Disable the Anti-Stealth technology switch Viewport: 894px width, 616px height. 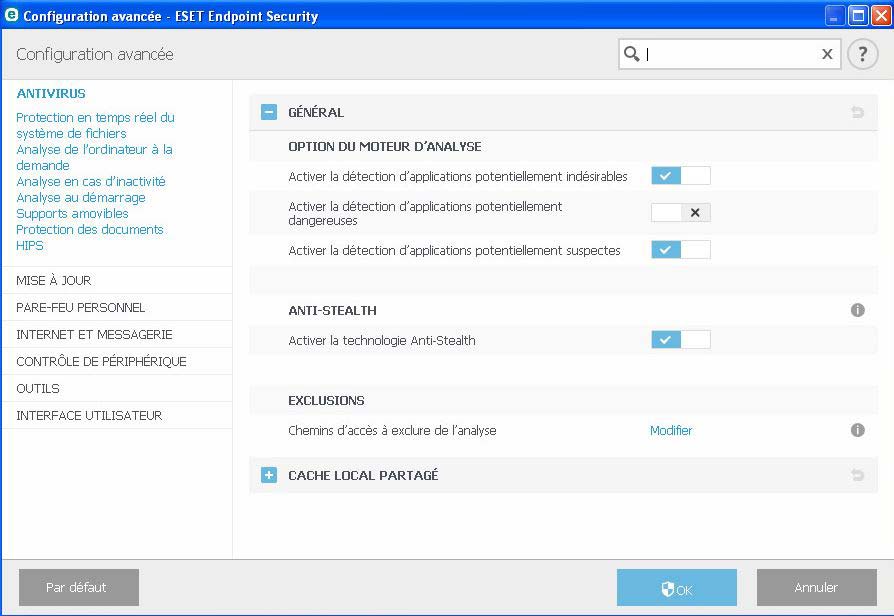(x=681, y=339)
